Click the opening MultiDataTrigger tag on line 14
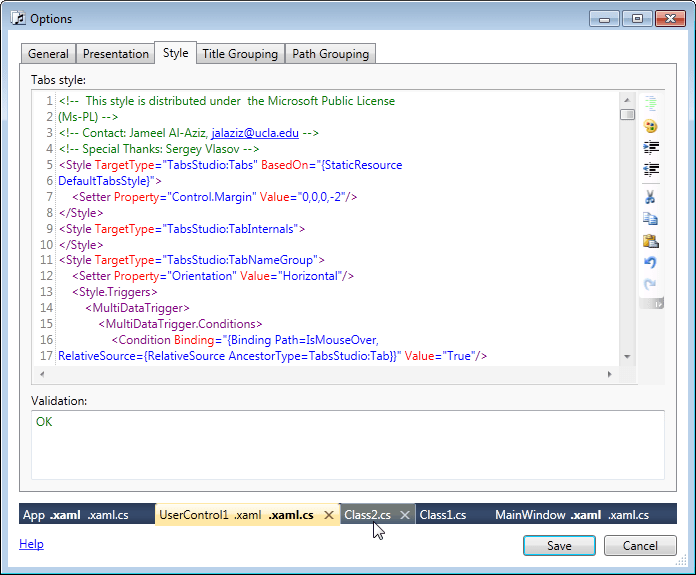Viewport: 696px width, 575px height. point(138,308)
